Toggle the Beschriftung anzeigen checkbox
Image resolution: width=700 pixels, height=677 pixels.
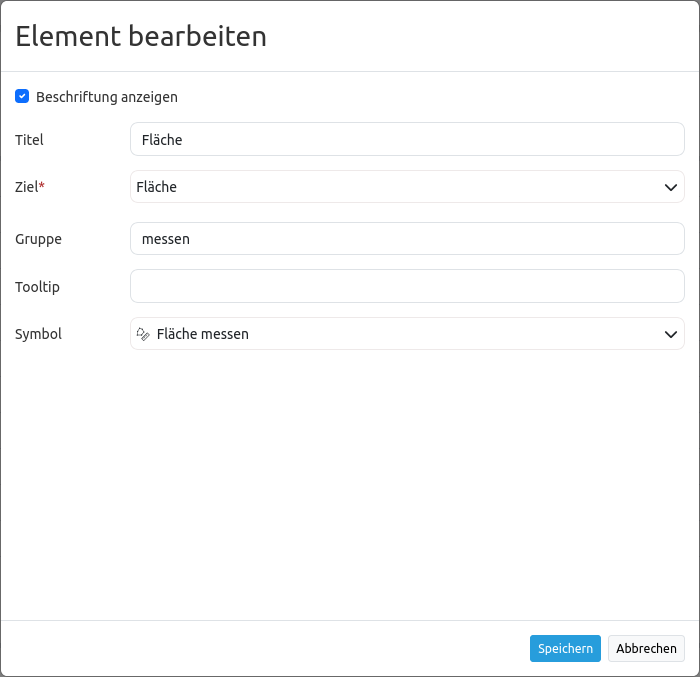[22, 96]
